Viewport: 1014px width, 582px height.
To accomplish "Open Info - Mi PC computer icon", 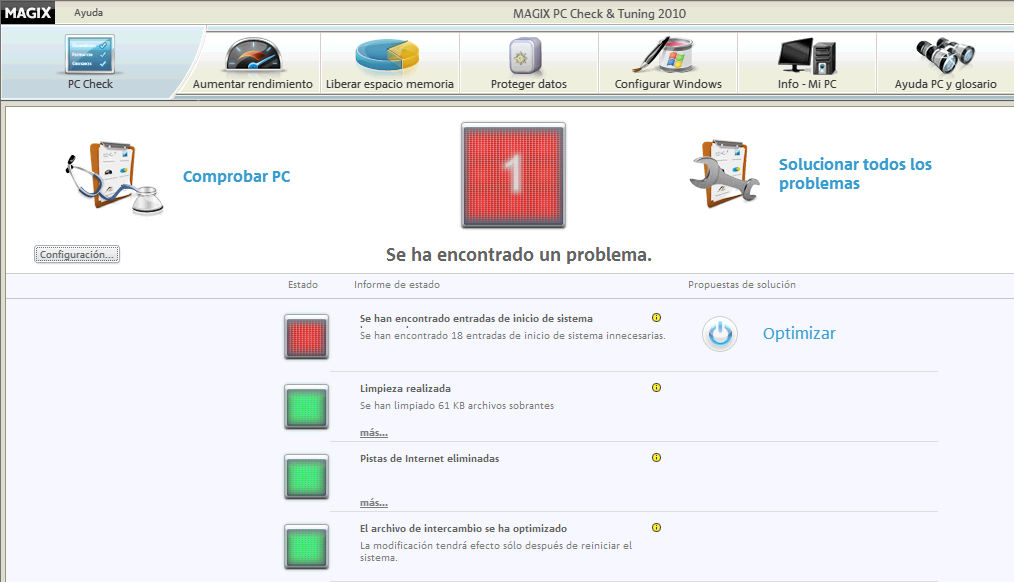I will click(x=806, y=54).
